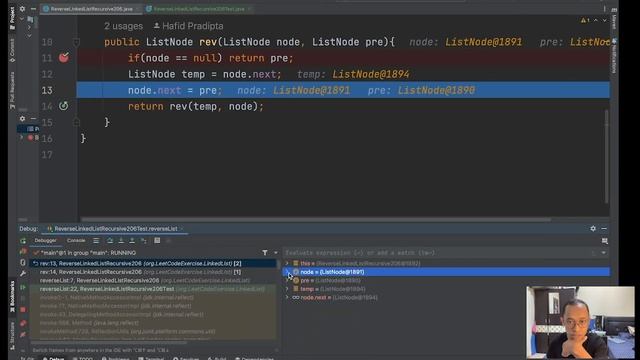Image resolution: width=640 pixels, height=360 pixels.
Task: Click the threads view layout icon
Action: 96,241
